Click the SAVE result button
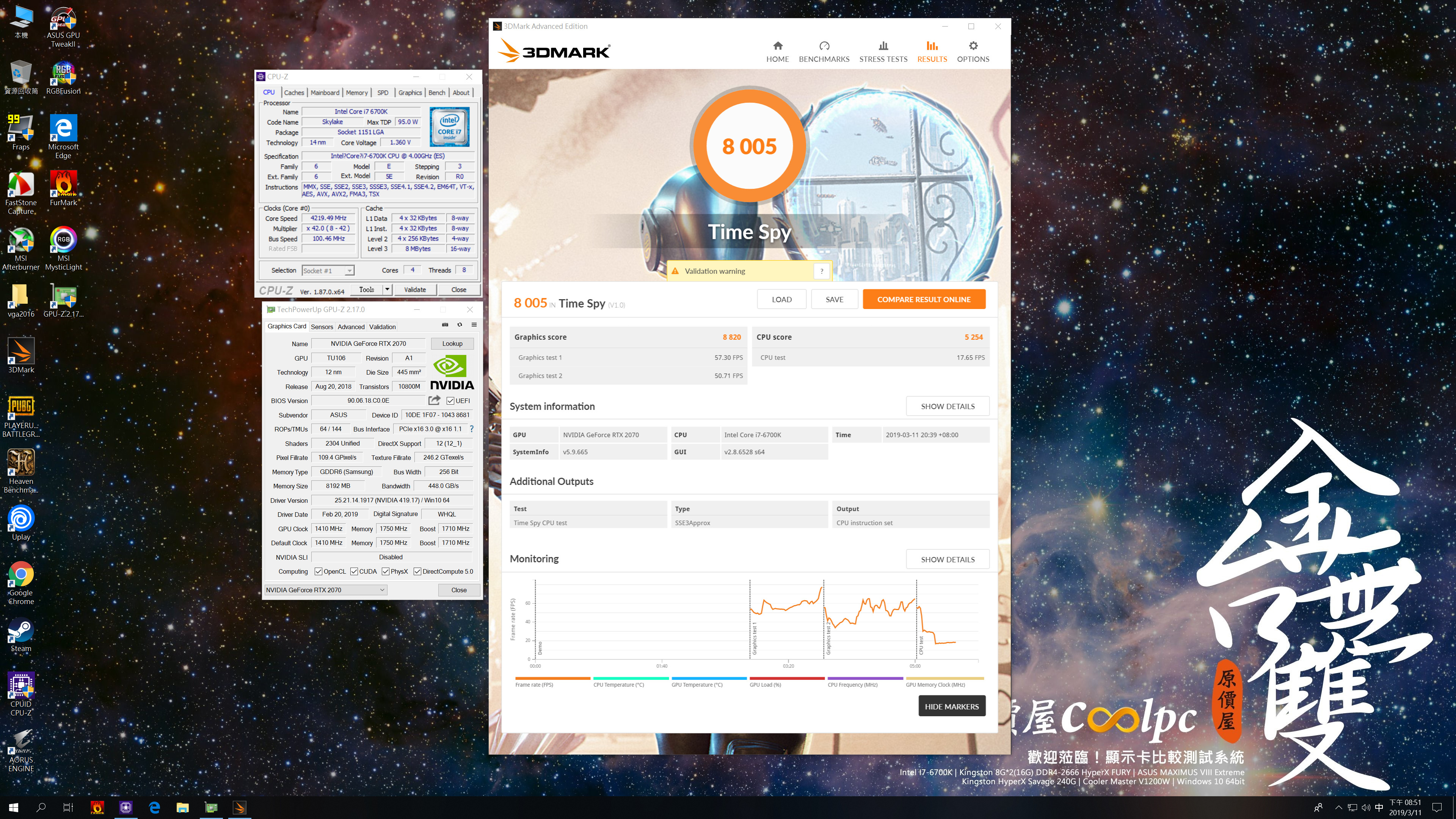Screen dimensions: 1456x819 pyautogui.click(x=834, y=300)
